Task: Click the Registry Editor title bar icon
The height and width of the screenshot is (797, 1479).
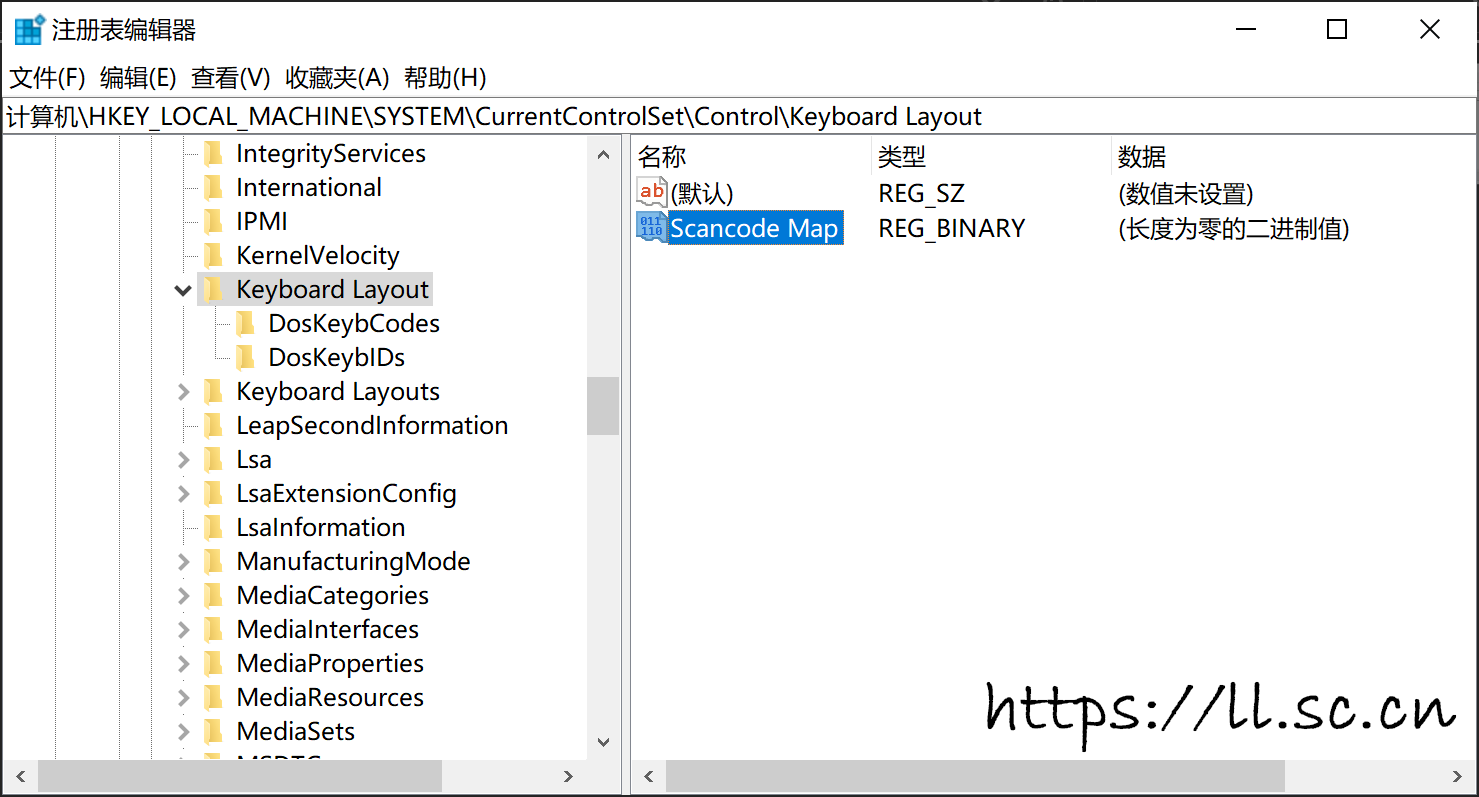Action: 28,30
